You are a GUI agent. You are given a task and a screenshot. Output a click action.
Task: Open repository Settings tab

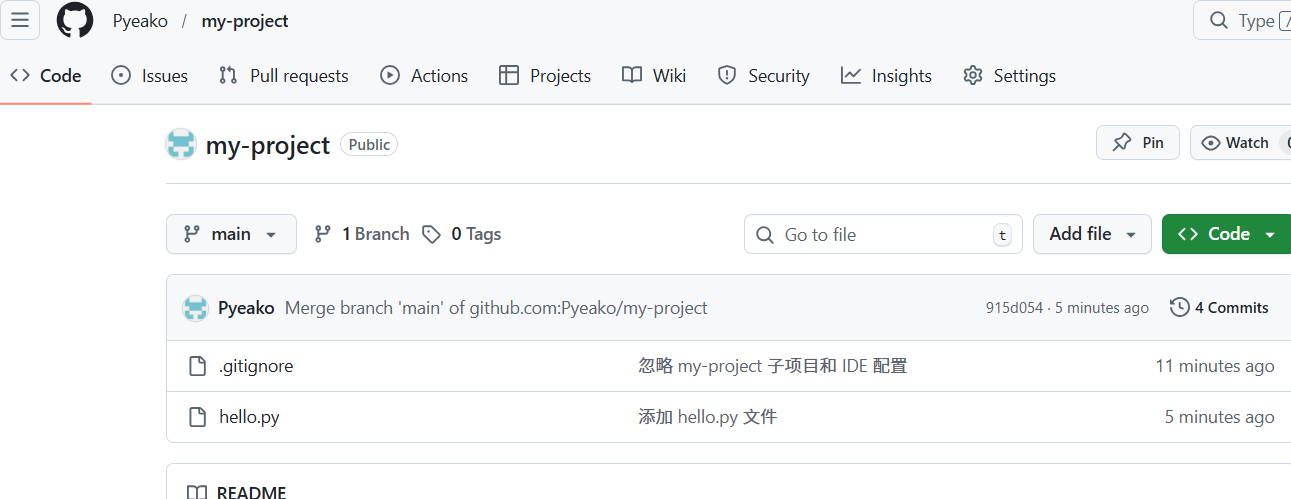coord(1009,76)
